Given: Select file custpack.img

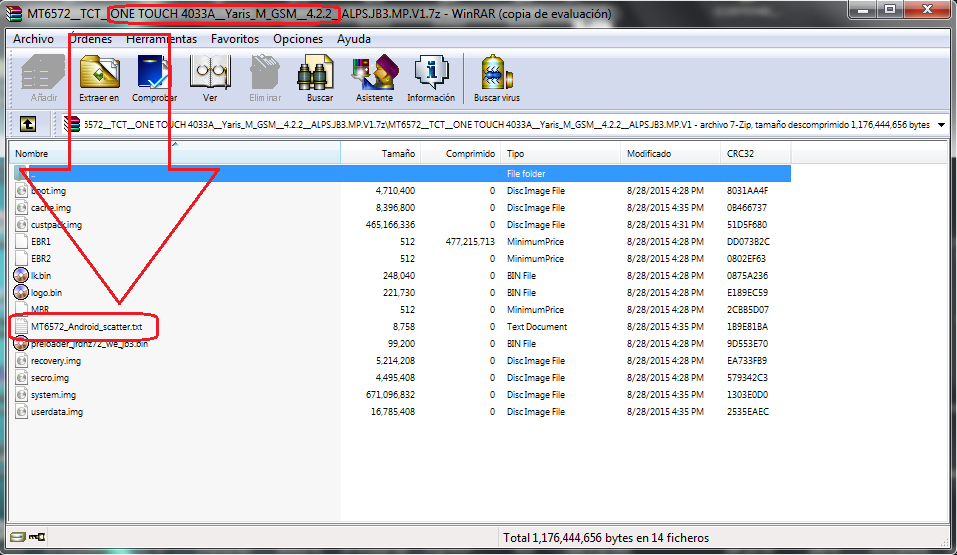Looking at the screenshot, I should [56, 225].
